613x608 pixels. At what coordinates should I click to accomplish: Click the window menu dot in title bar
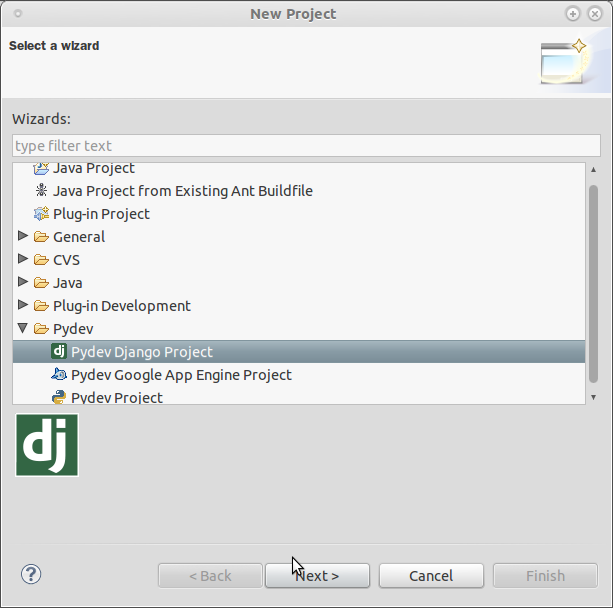pyautogui.click(x=18, y=14)
